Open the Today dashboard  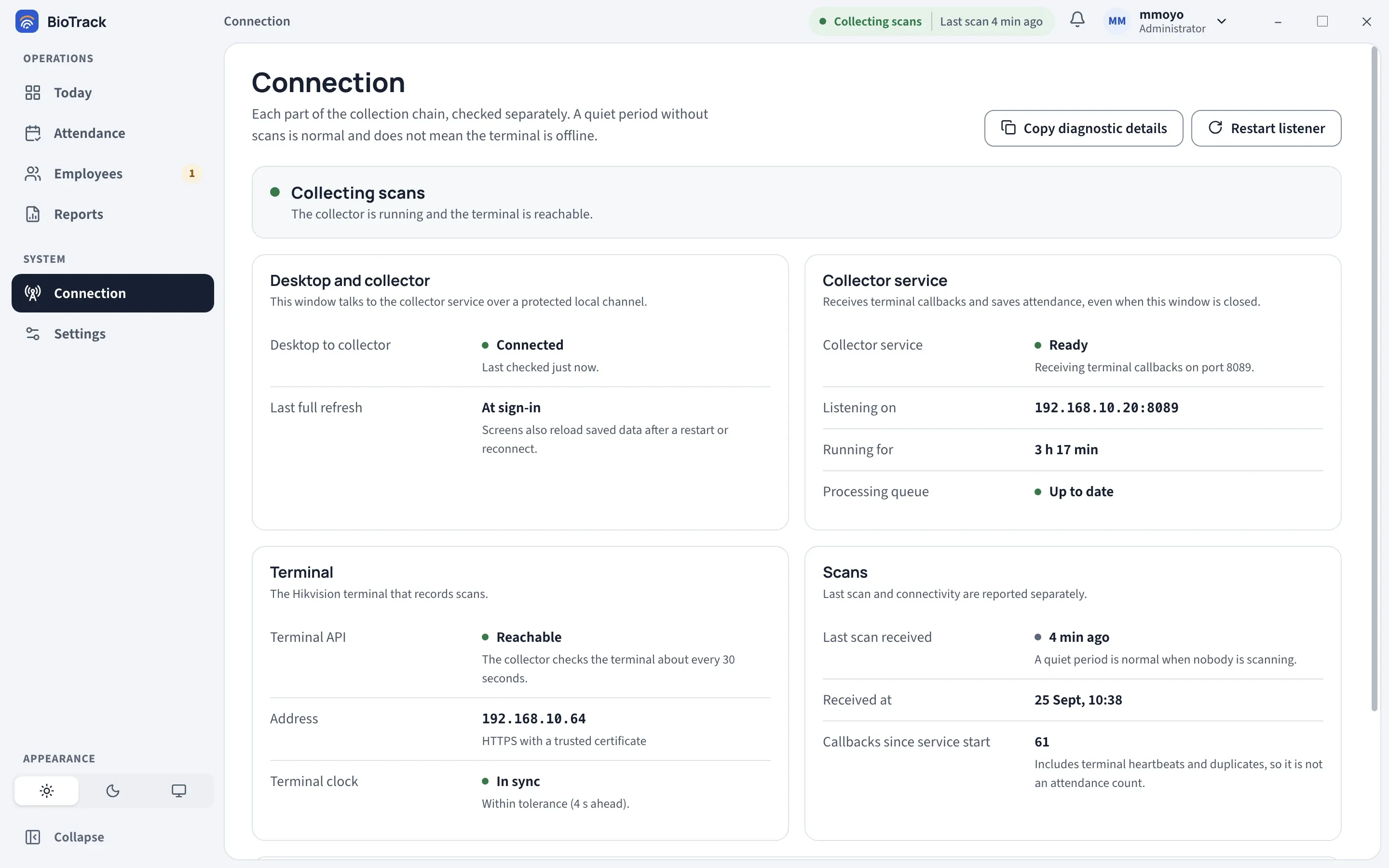pos(112,93)
